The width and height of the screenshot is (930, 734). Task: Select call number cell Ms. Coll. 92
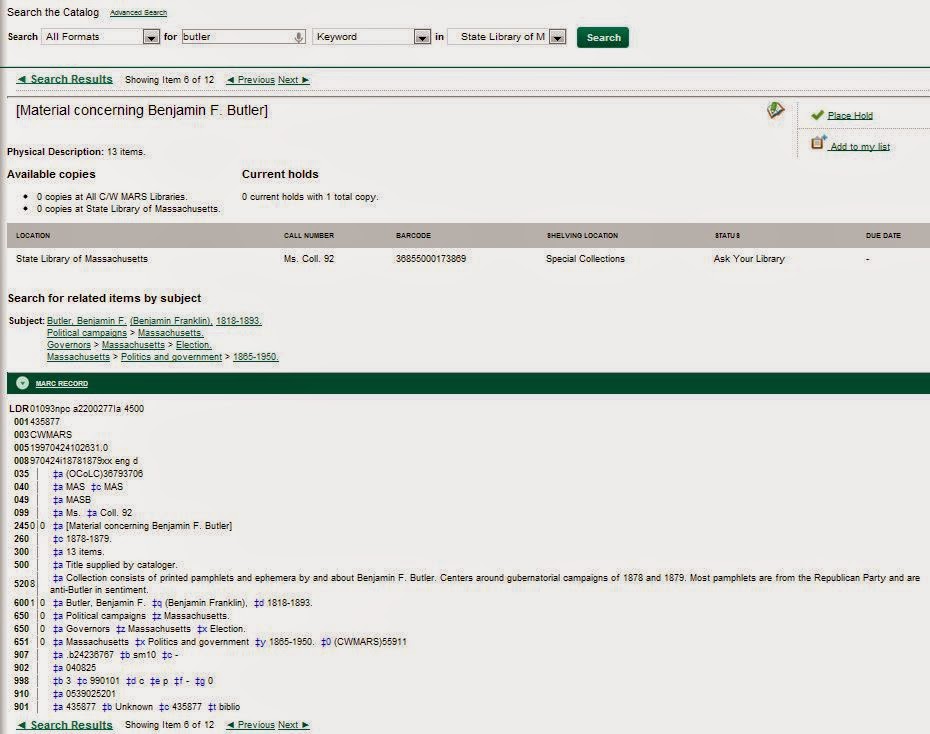click(x=308, y=259)
